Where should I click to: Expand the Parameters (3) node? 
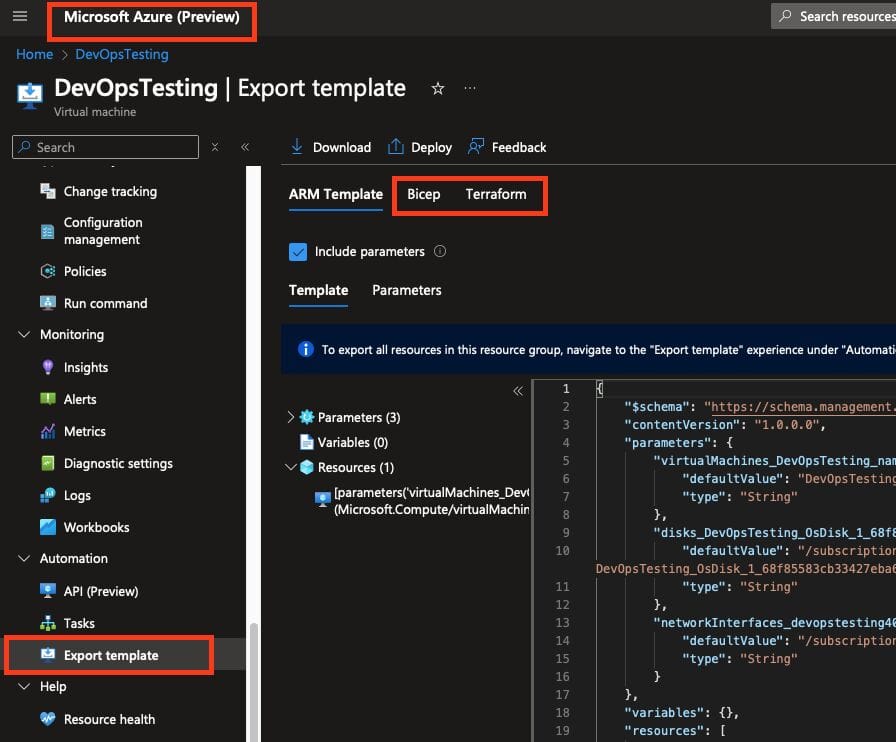[x=290, y=417]
